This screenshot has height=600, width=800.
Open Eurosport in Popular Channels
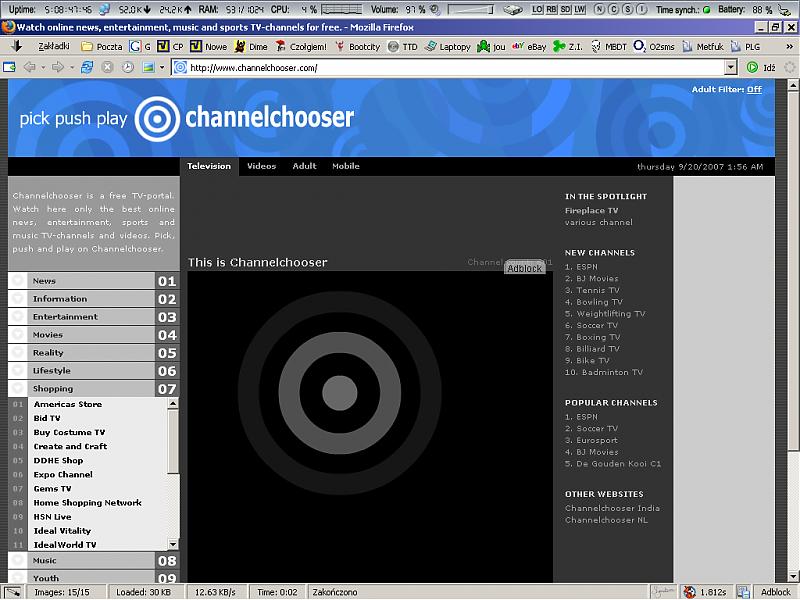click(x=596, y=440)
